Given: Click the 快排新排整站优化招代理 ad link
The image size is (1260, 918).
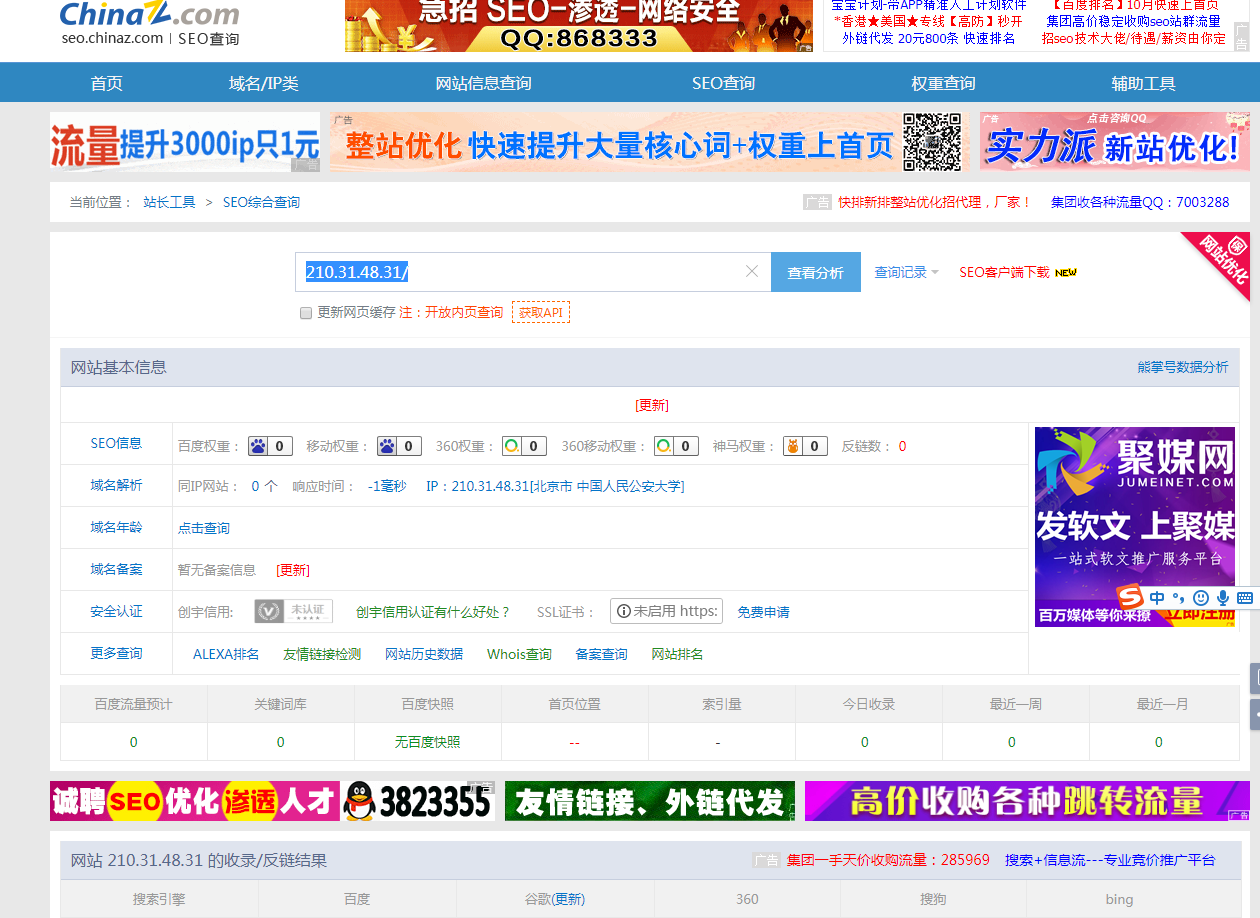Looking at the screenshot, I should 935,202.
